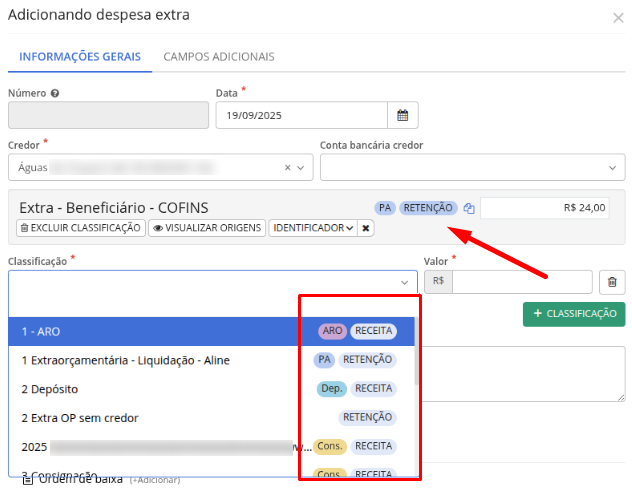Click the PA badge on COFINS classification
The width and height of the screenshot is (632, 491).
coord(385,208)
